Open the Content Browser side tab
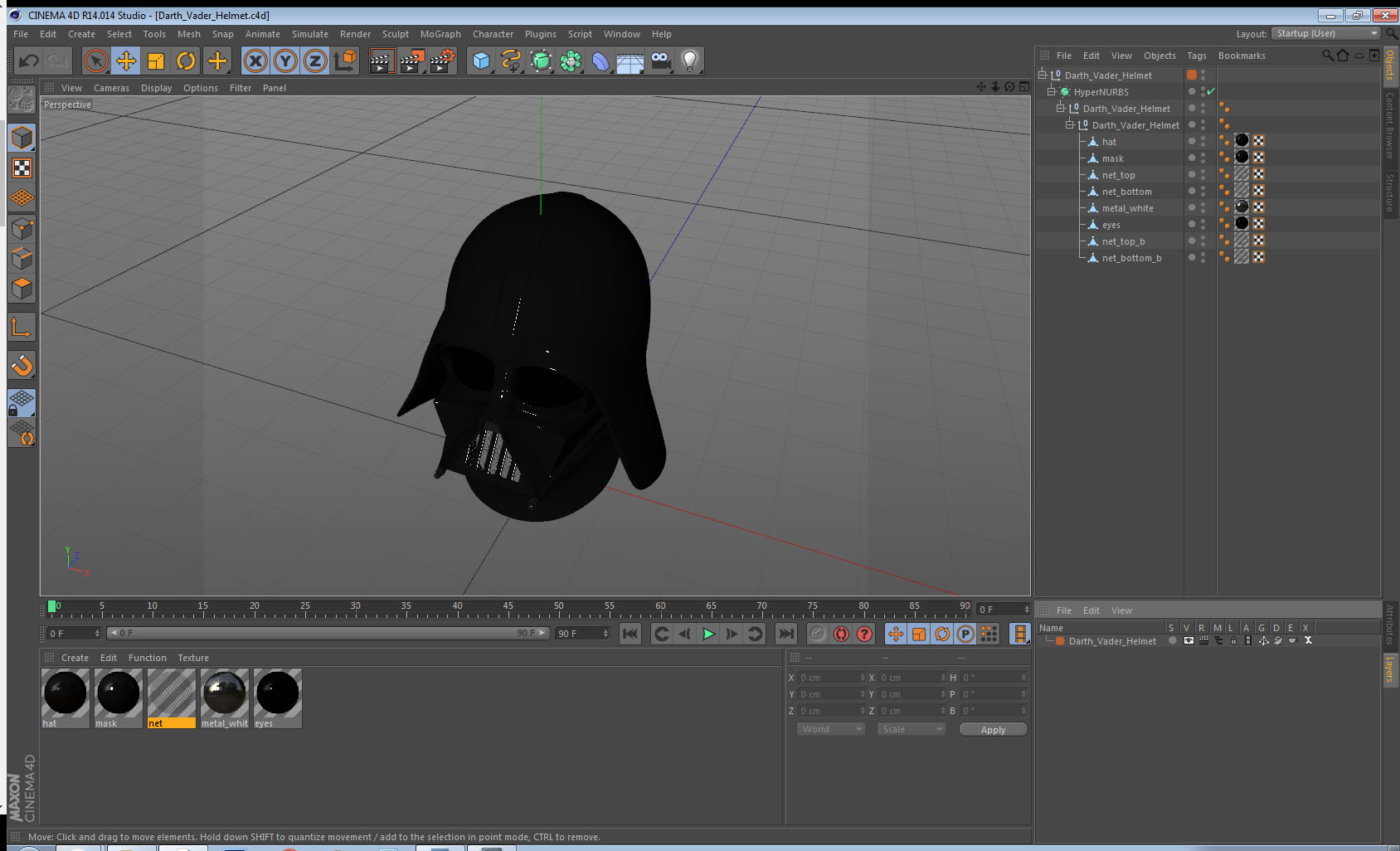 (x=1390, y=126)
